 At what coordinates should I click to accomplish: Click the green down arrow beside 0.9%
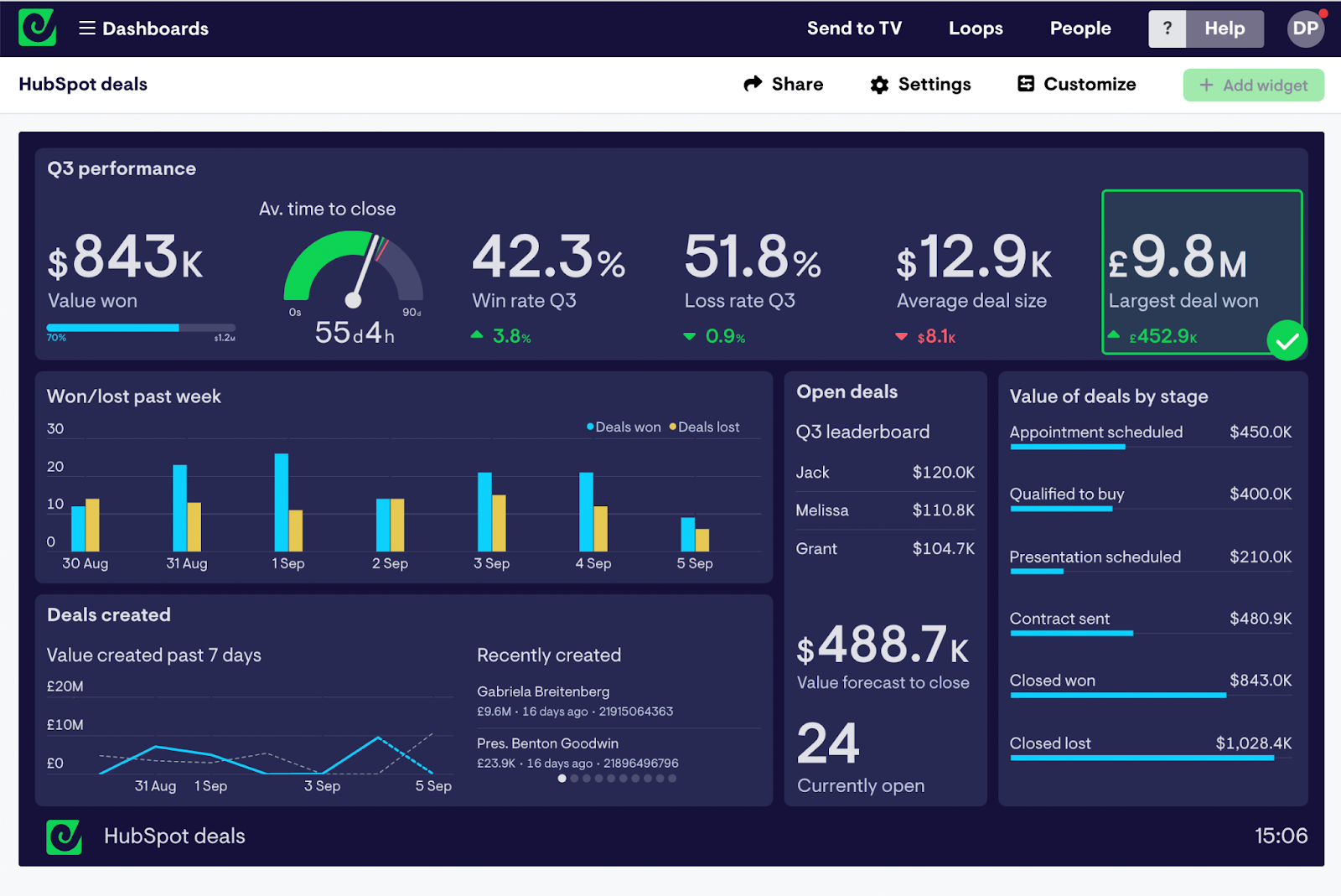[689, 337]
